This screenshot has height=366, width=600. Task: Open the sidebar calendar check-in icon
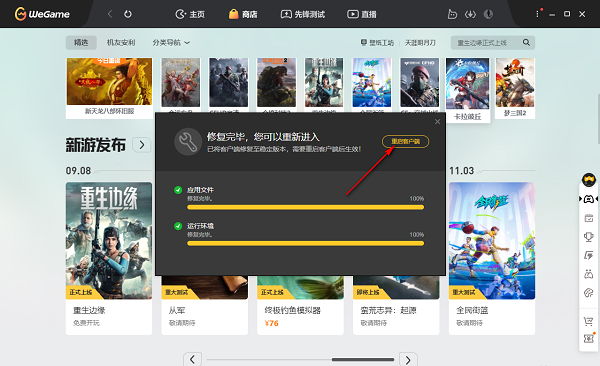pyautogui.click(x=589, y=218)
